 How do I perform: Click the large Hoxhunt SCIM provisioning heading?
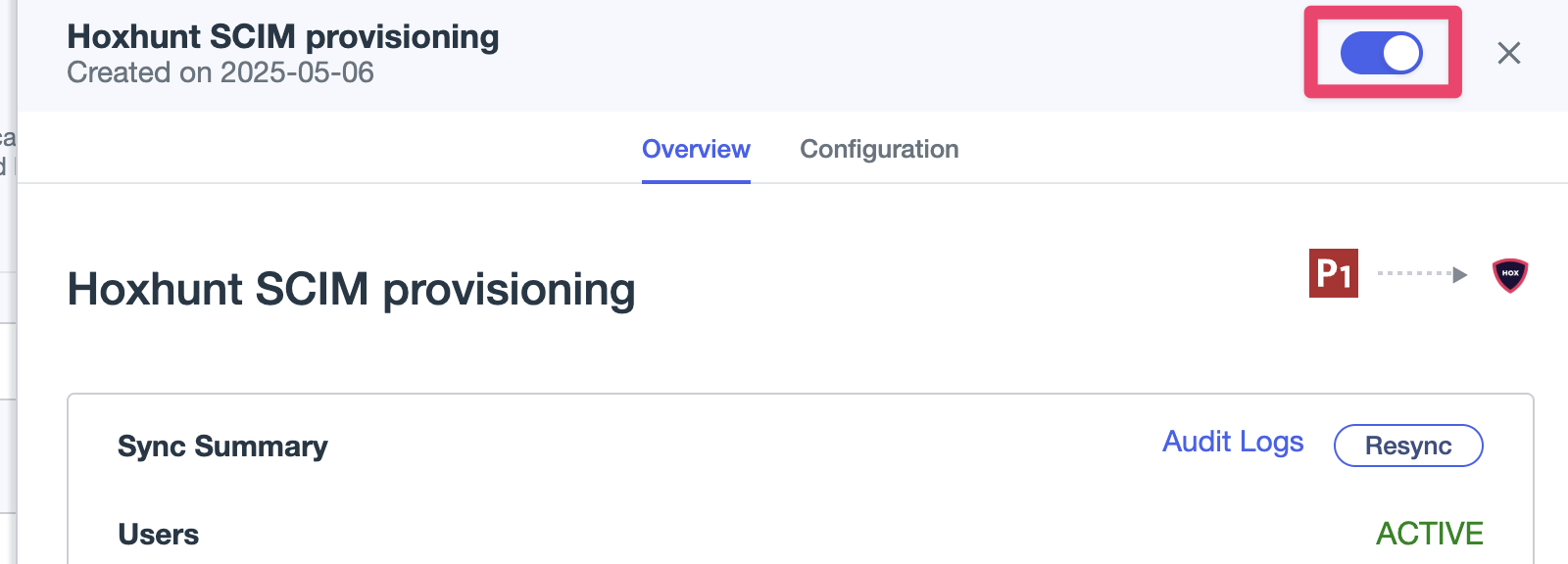[x=351, y=291]
